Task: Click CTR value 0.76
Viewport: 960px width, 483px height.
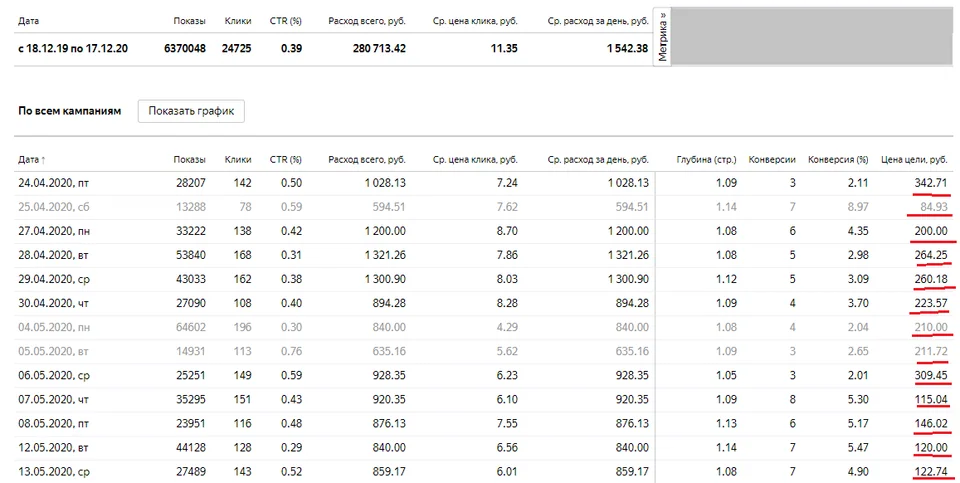Action: [x=291, y=351]
